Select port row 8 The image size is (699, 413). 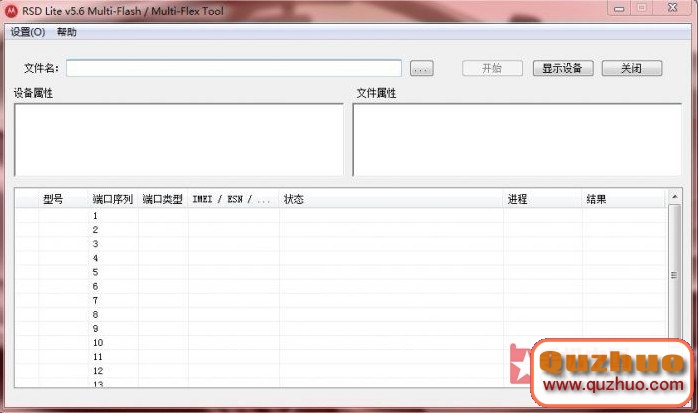click(x=341, y=314)
